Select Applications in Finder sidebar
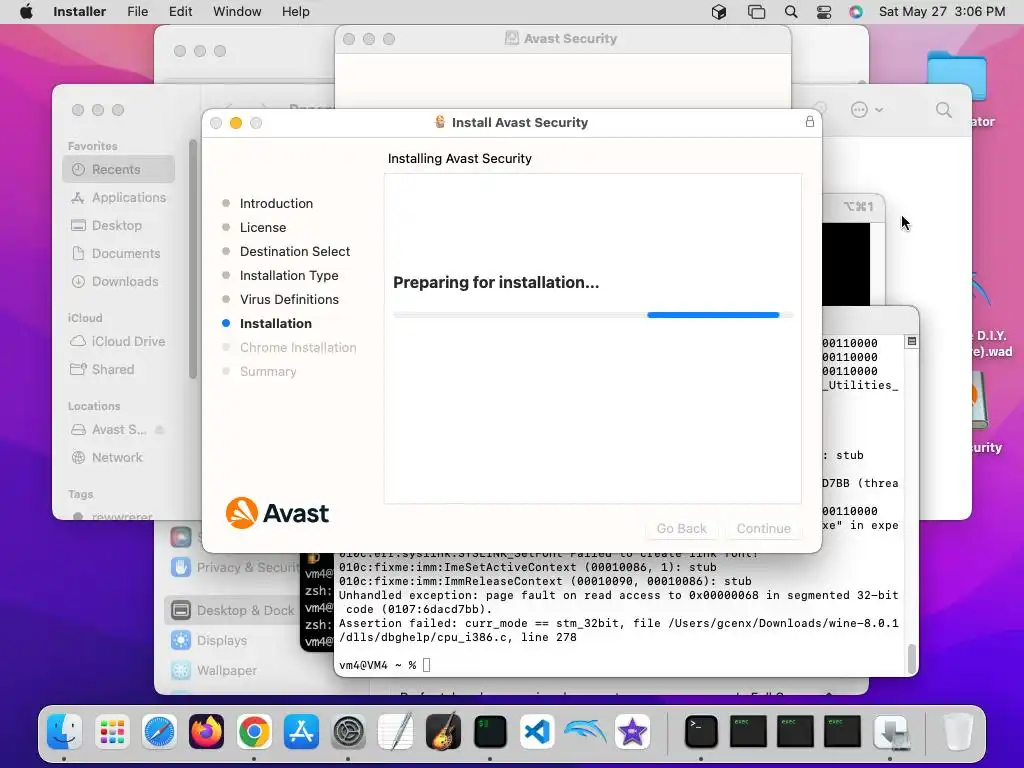The width and height of the screenshot is (1024, 768). (x=119, y=197)
